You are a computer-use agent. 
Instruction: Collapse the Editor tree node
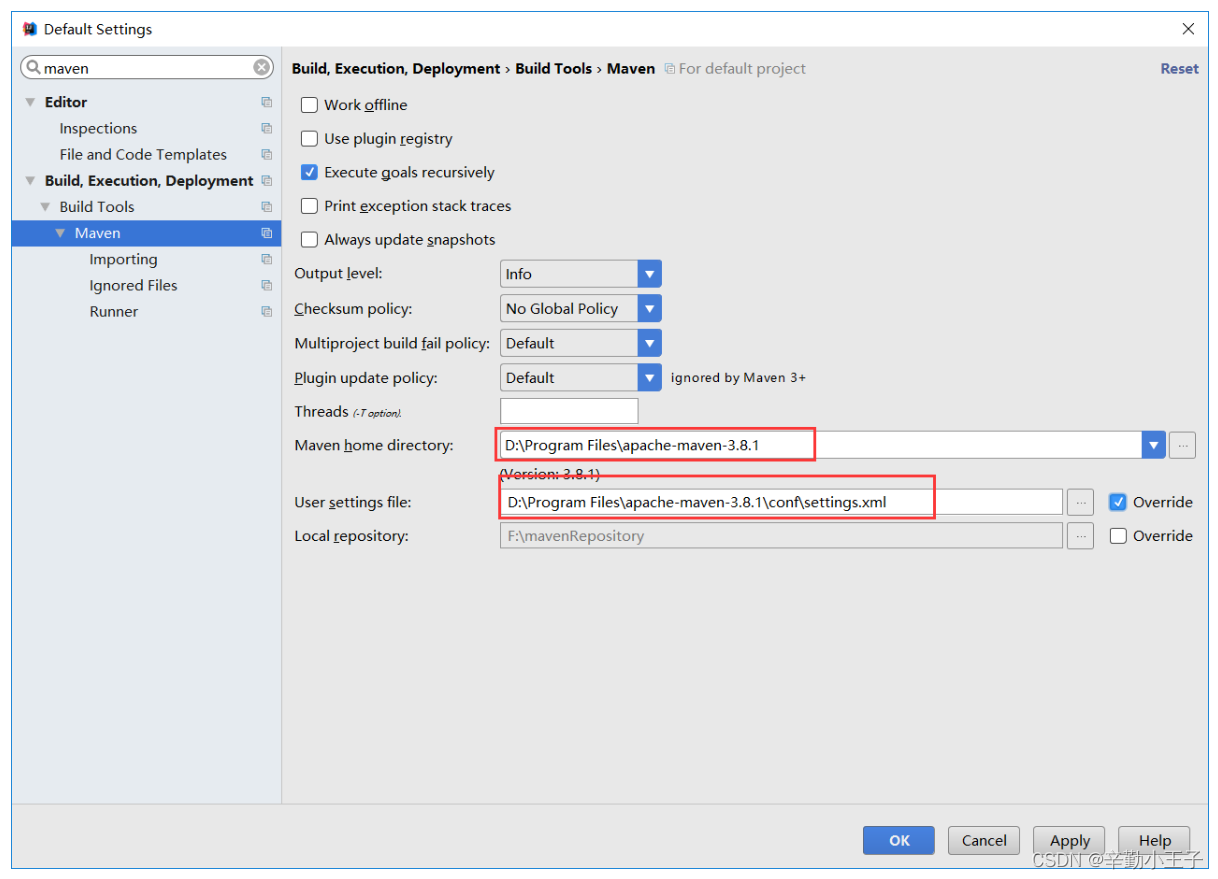pyautogui.click(x=30, y=102)
